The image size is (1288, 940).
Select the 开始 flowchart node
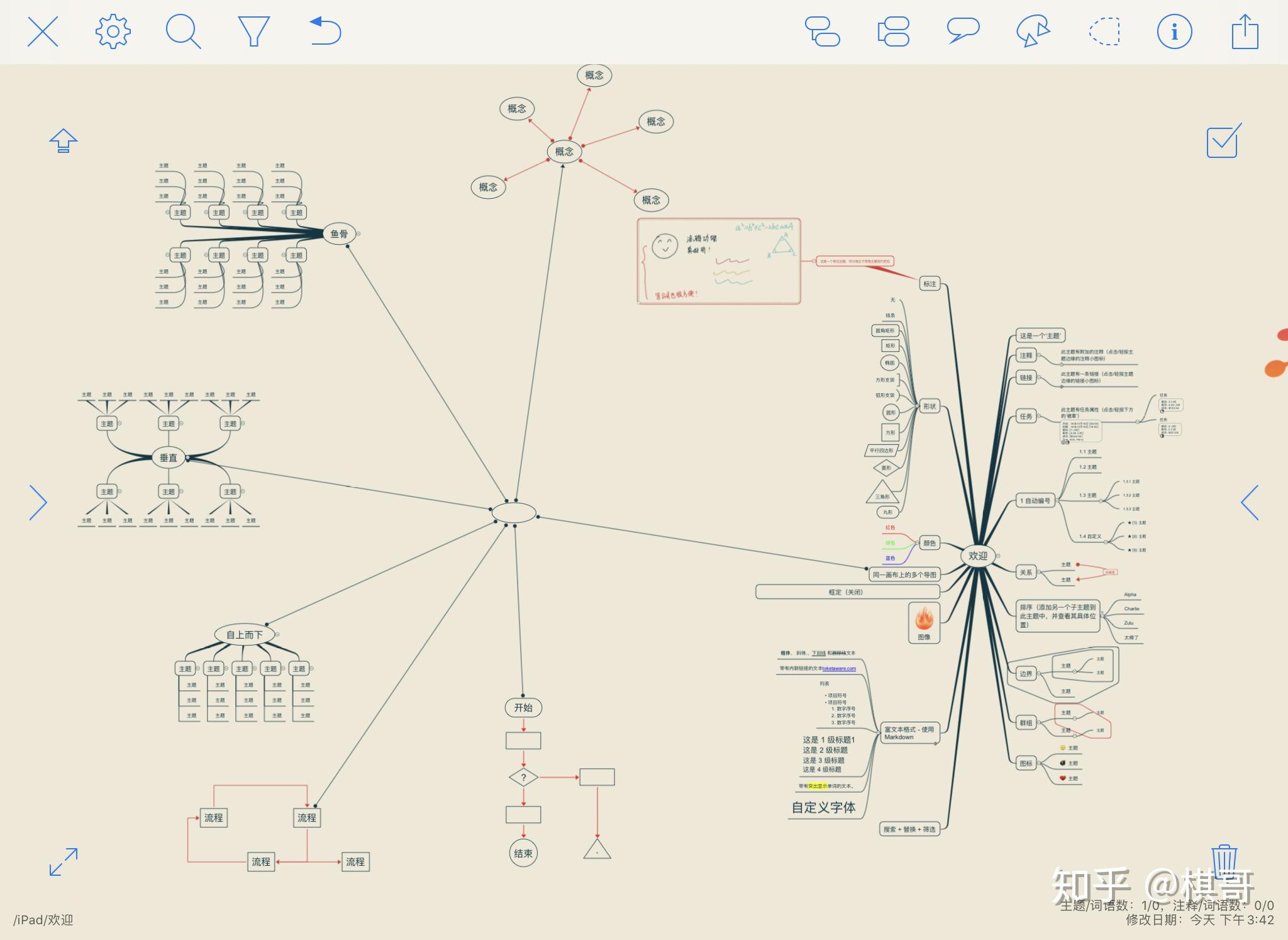(523, 708)
